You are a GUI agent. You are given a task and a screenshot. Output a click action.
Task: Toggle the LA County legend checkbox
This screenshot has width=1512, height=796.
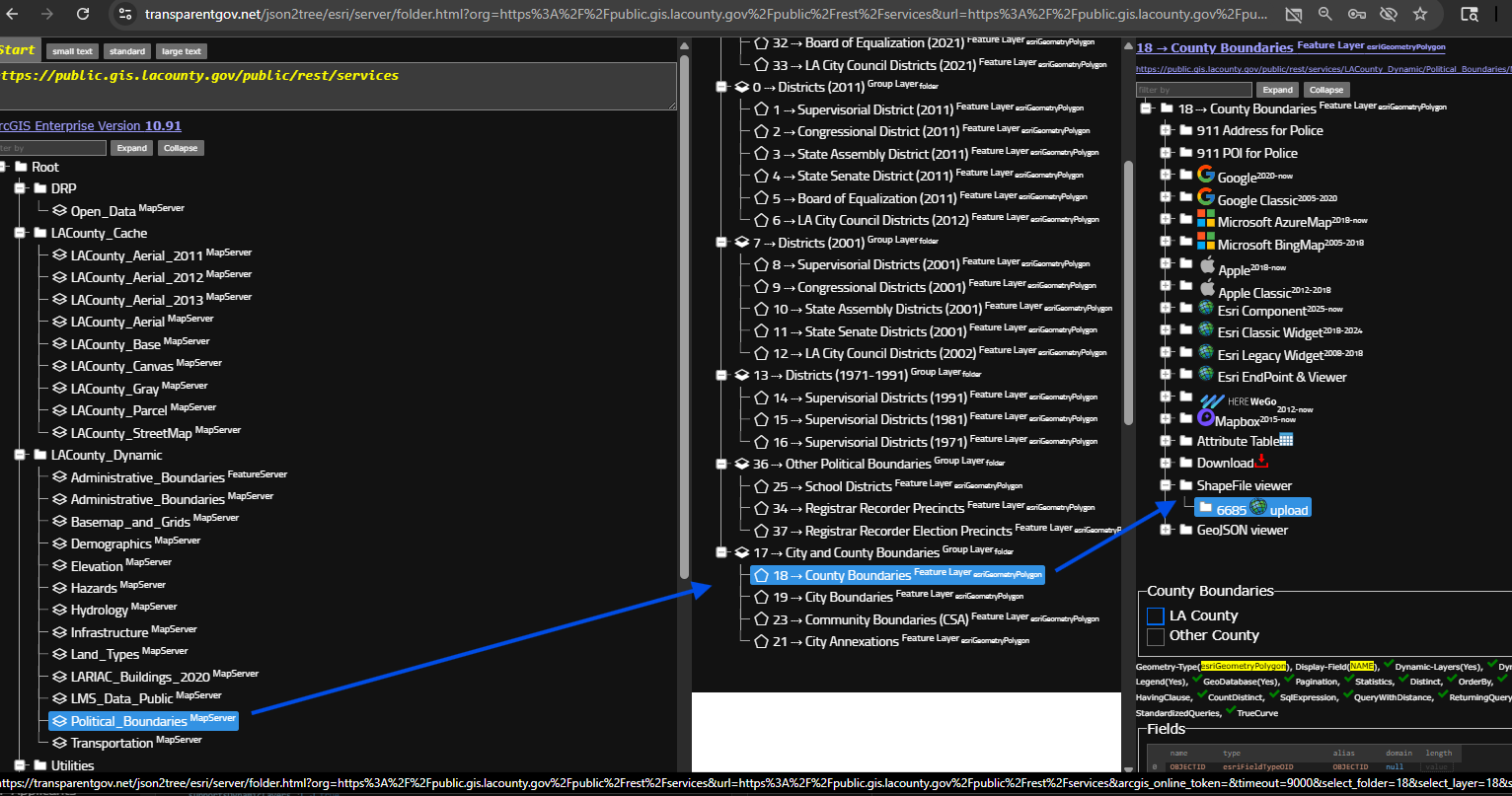click(x=1155, y=615)
